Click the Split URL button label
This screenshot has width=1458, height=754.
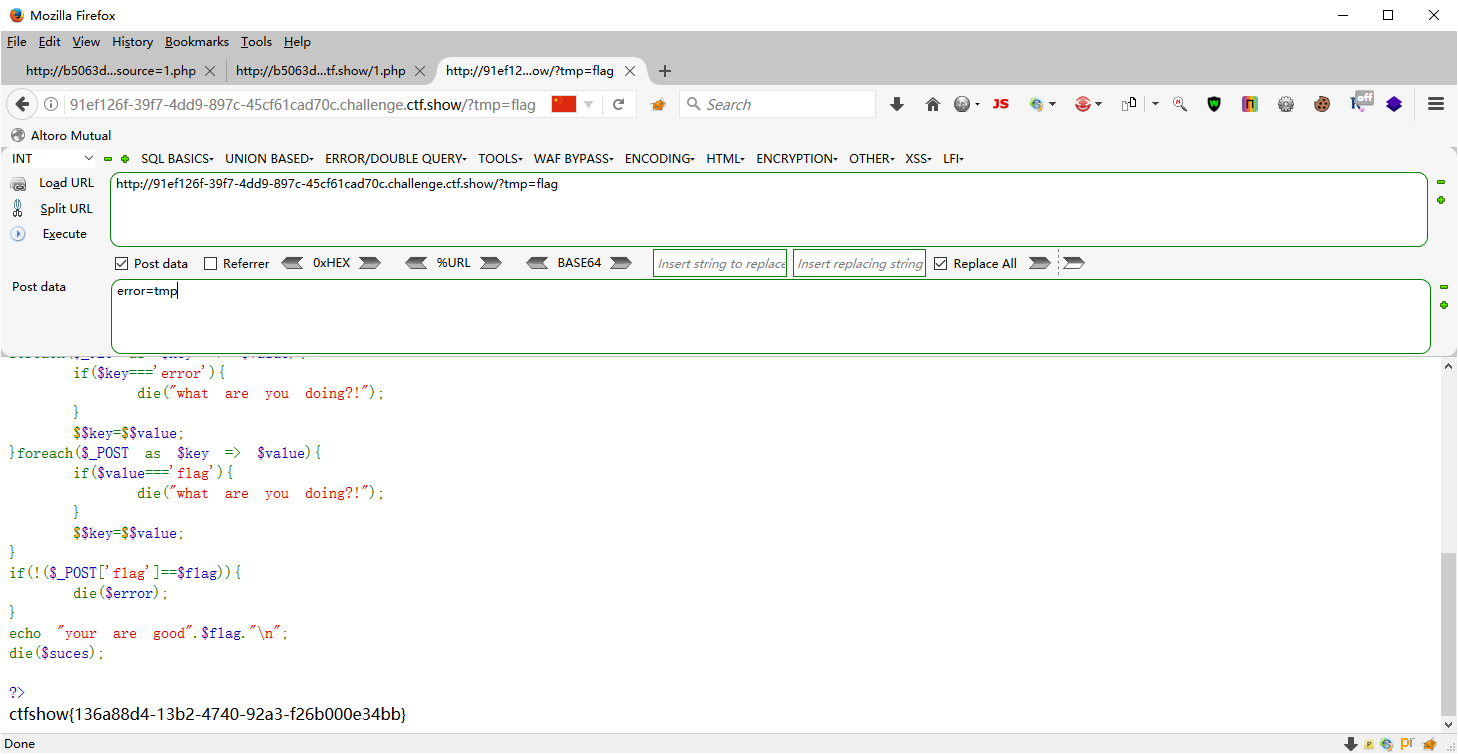tap(66, 208)
